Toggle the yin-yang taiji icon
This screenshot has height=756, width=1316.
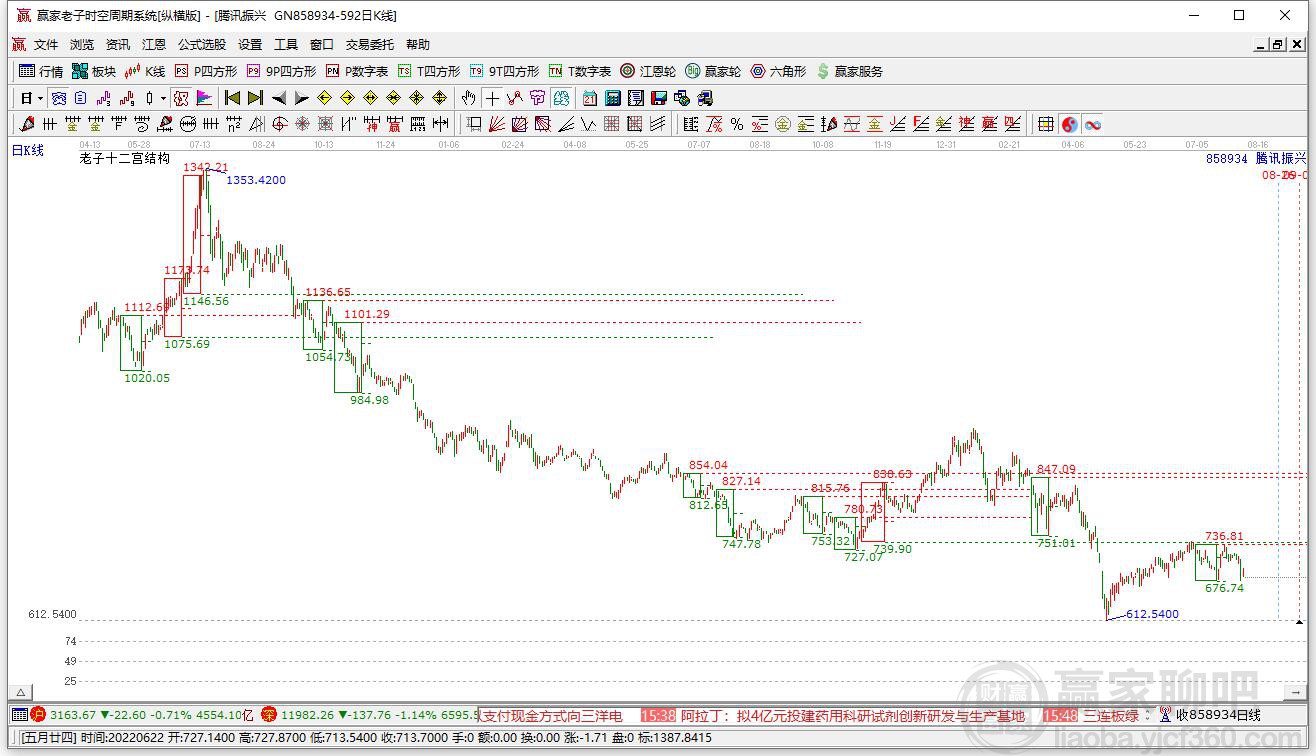click(1070, 124)
